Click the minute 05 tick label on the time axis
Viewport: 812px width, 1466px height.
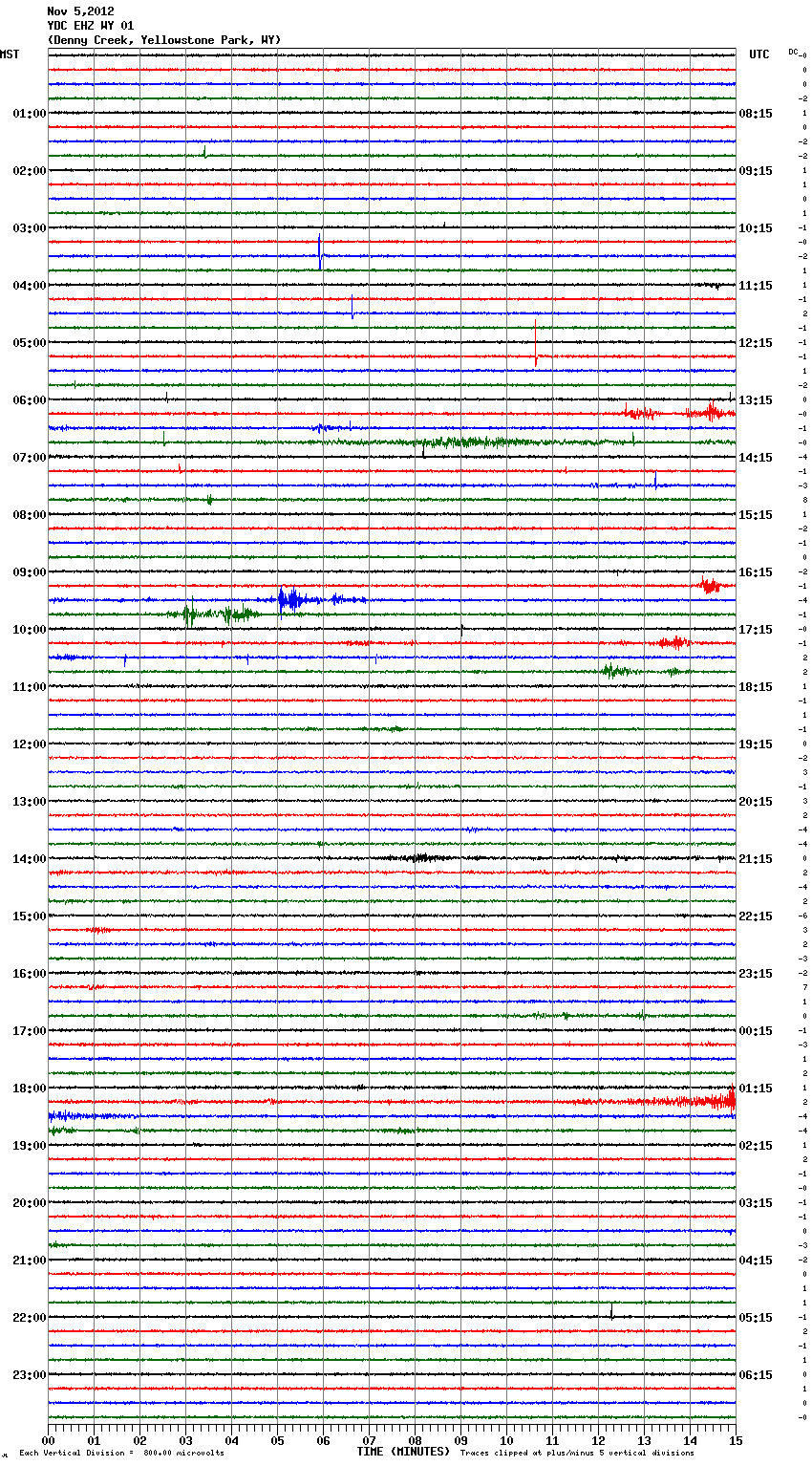click(x=277, y=1440)
